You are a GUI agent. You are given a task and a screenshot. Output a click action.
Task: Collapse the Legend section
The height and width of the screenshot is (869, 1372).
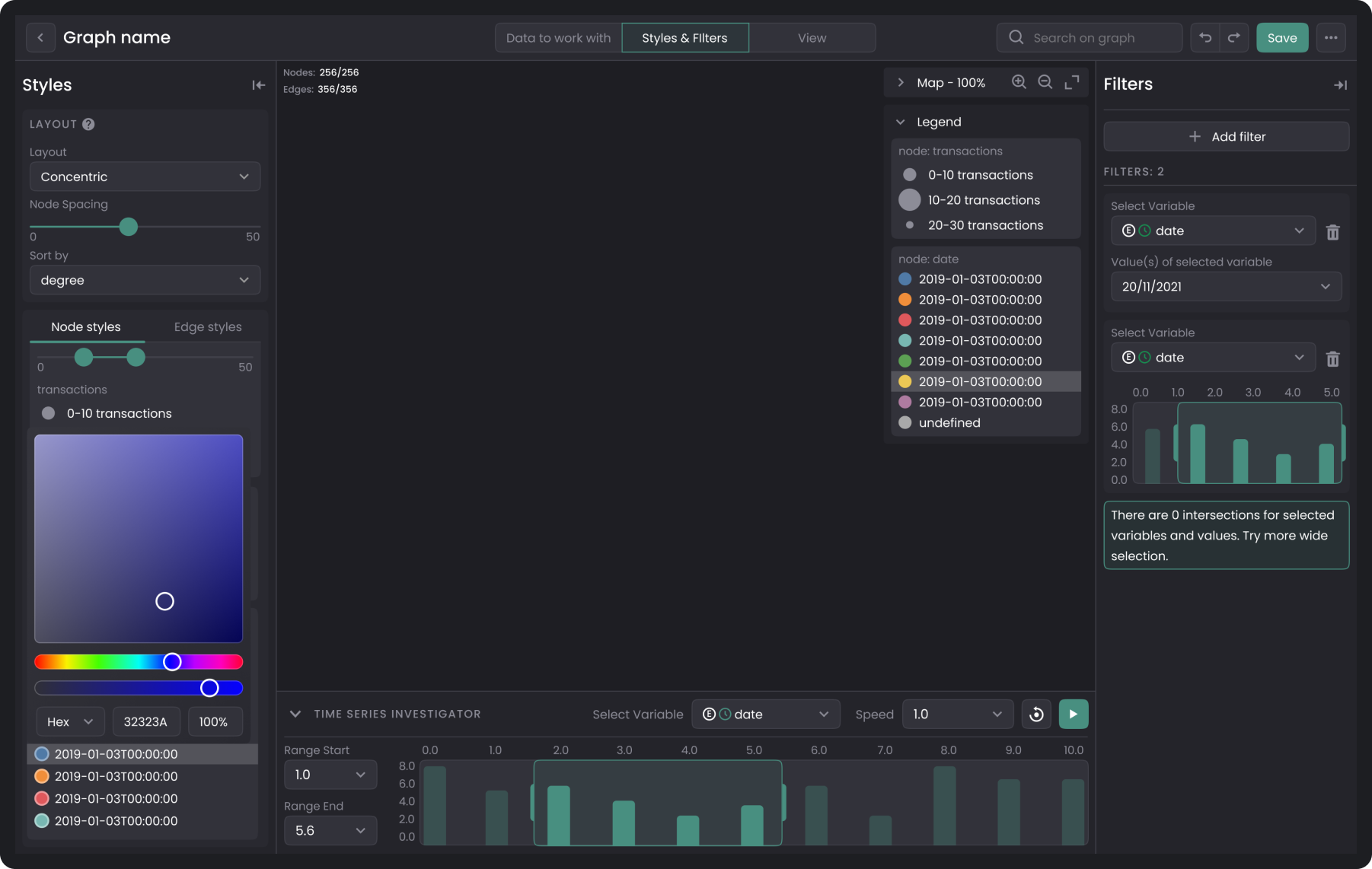[901, 122]
